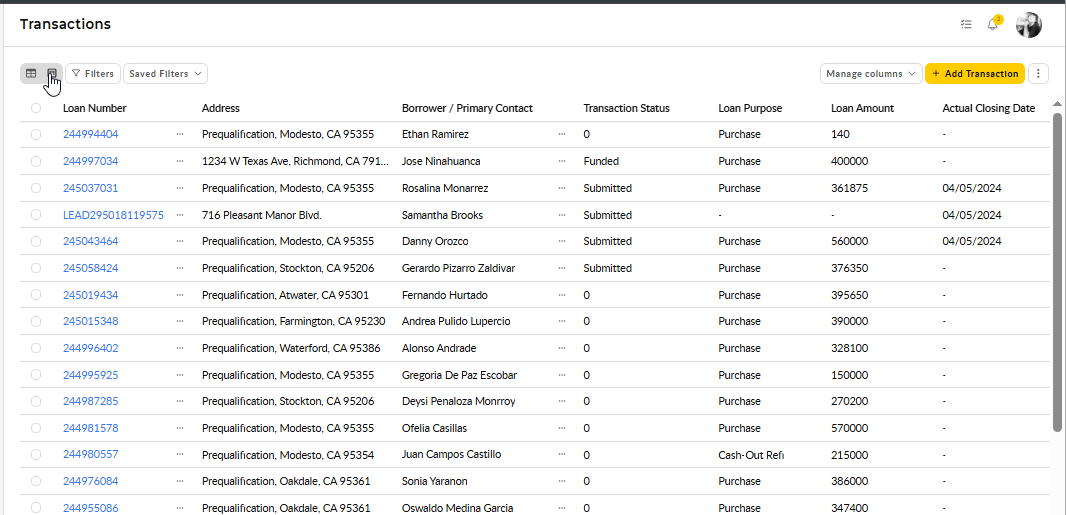Sort by Transaction Status column header

tap(626, 108)
